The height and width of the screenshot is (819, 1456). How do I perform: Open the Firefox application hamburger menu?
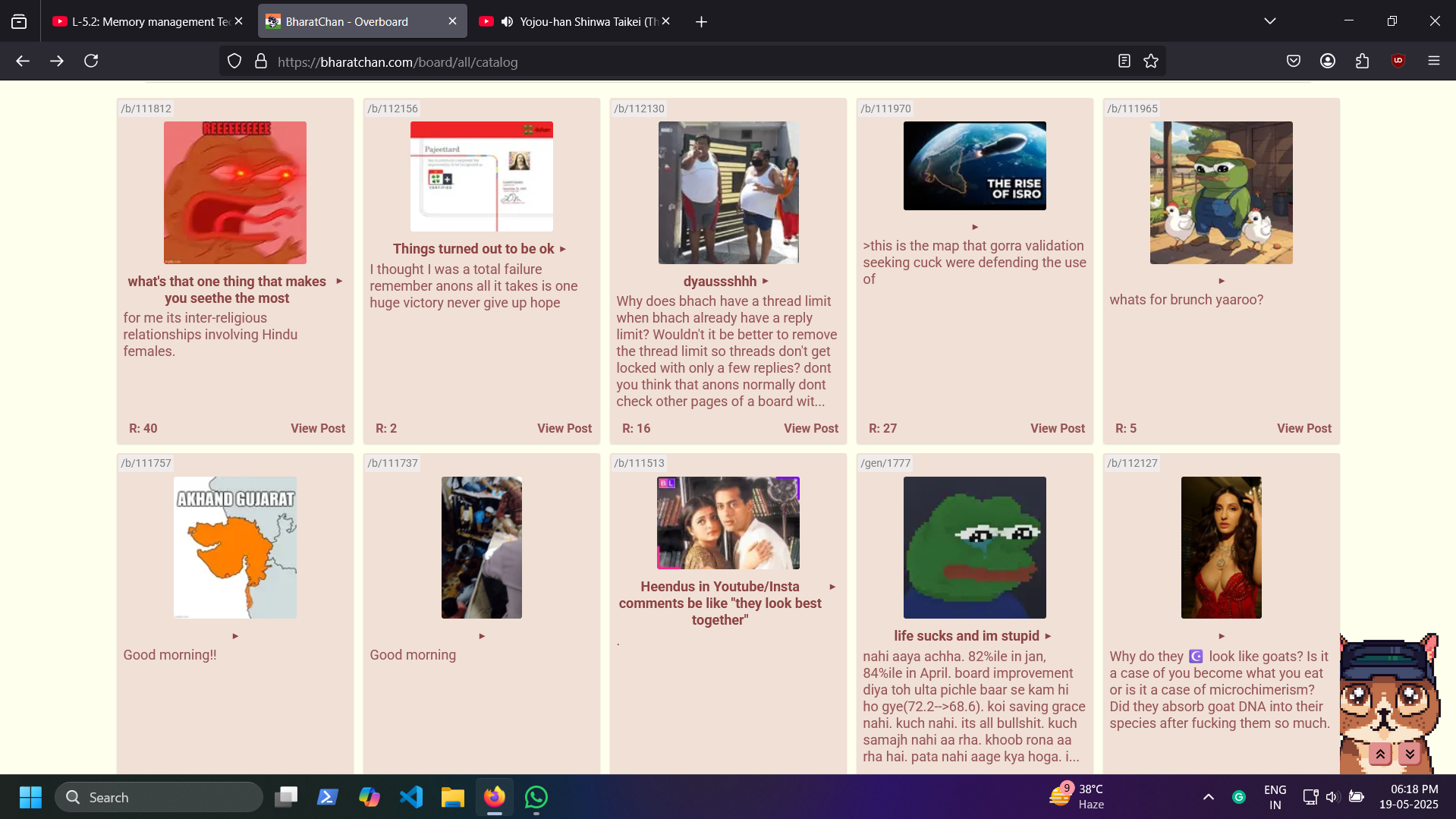1434,61
